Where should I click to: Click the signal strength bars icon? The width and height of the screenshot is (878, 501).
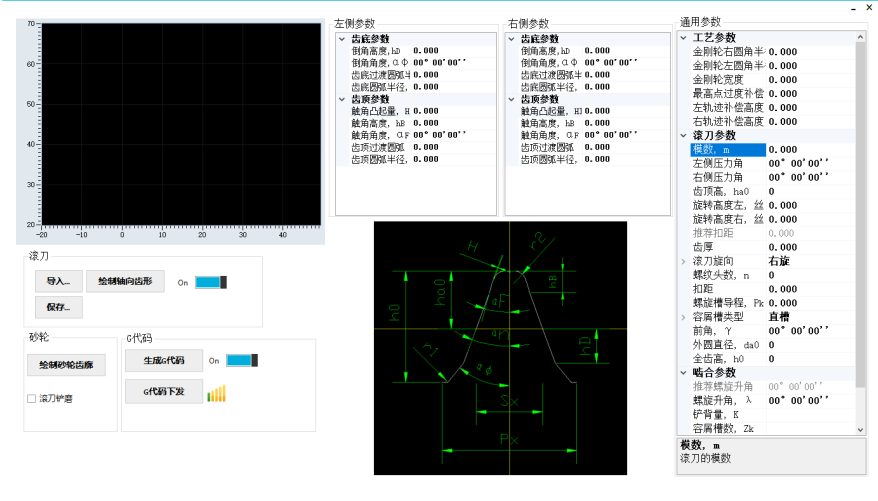click(218, 393)
